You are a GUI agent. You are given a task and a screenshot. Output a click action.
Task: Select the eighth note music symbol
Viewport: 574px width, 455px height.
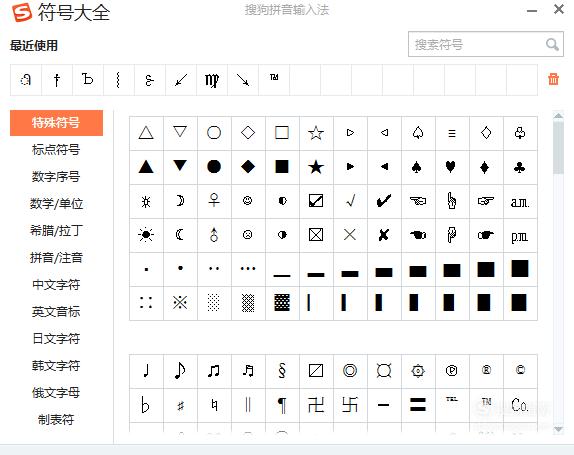(x=180, y=370)
